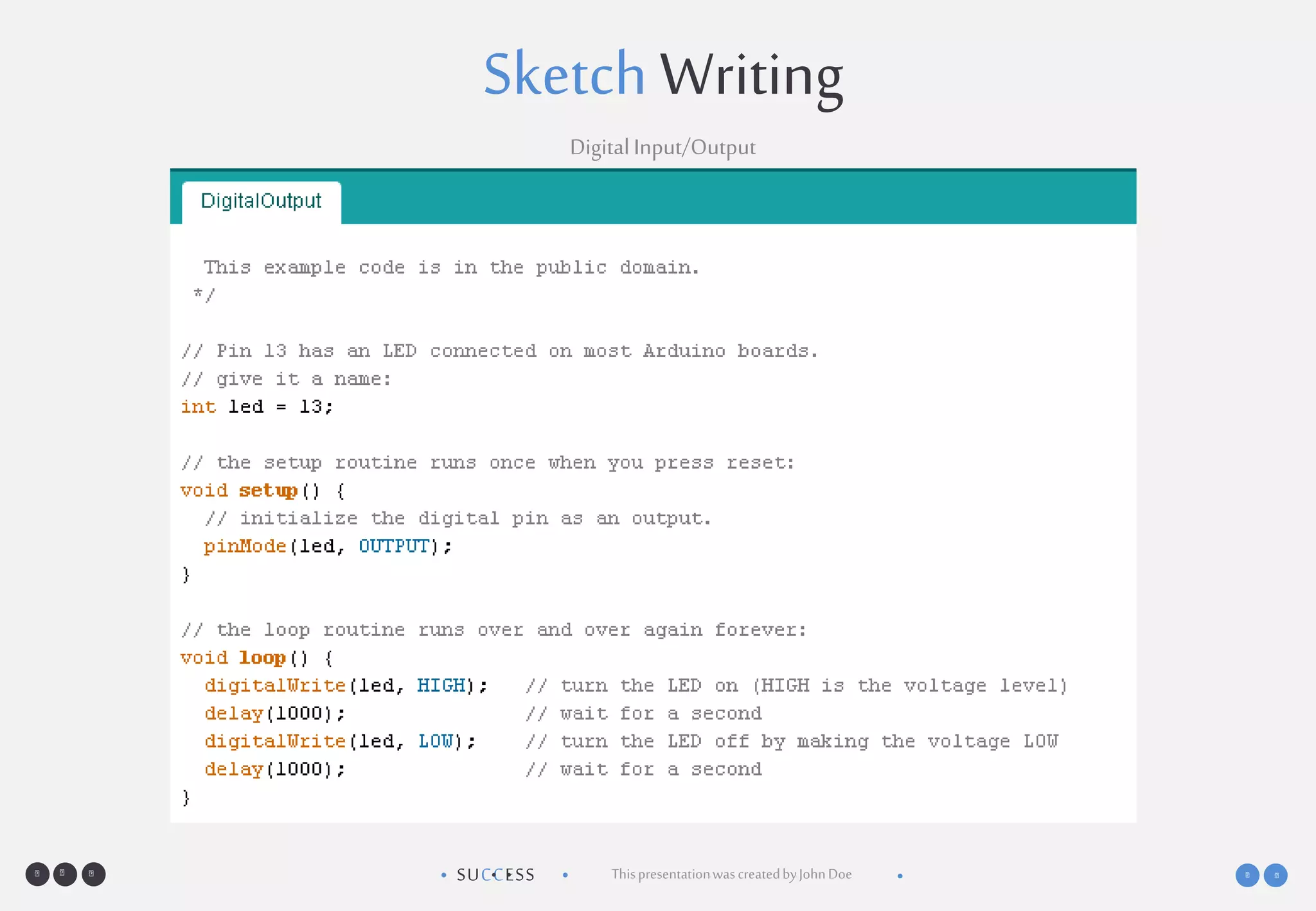Click the rightmost blue circle icon

1276,875
